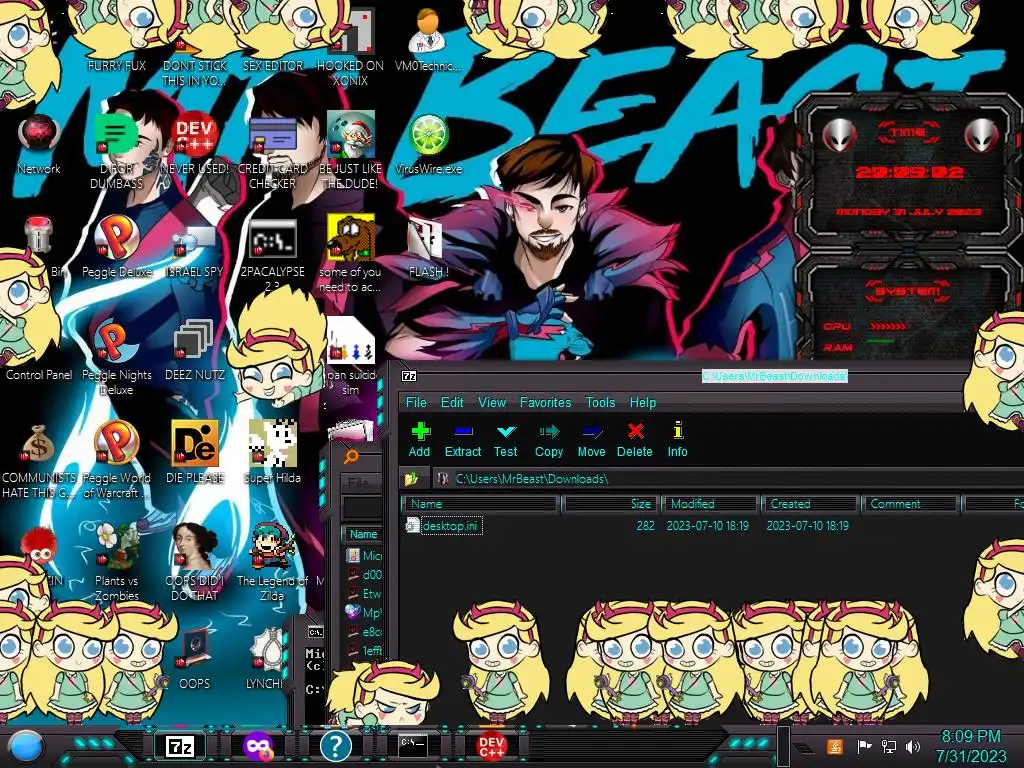Select the VM0Technic desktop icon
This screenshot has height=768, width=1024.
pyautogui.click(x=428, y=40)
